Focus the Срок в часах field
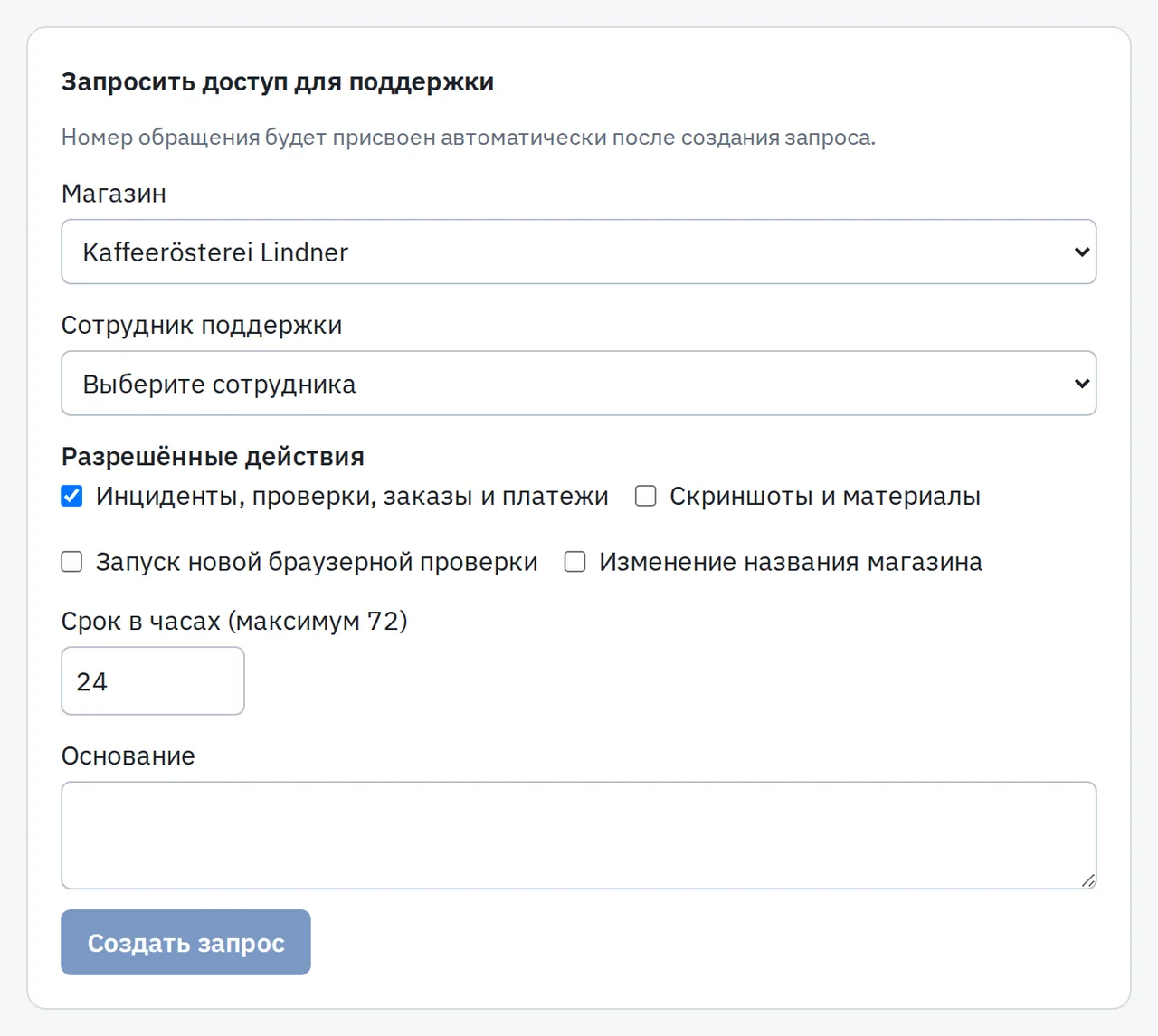This screenshot has height=1036, width=1158. pyautogui.click(x=153, y=680)
